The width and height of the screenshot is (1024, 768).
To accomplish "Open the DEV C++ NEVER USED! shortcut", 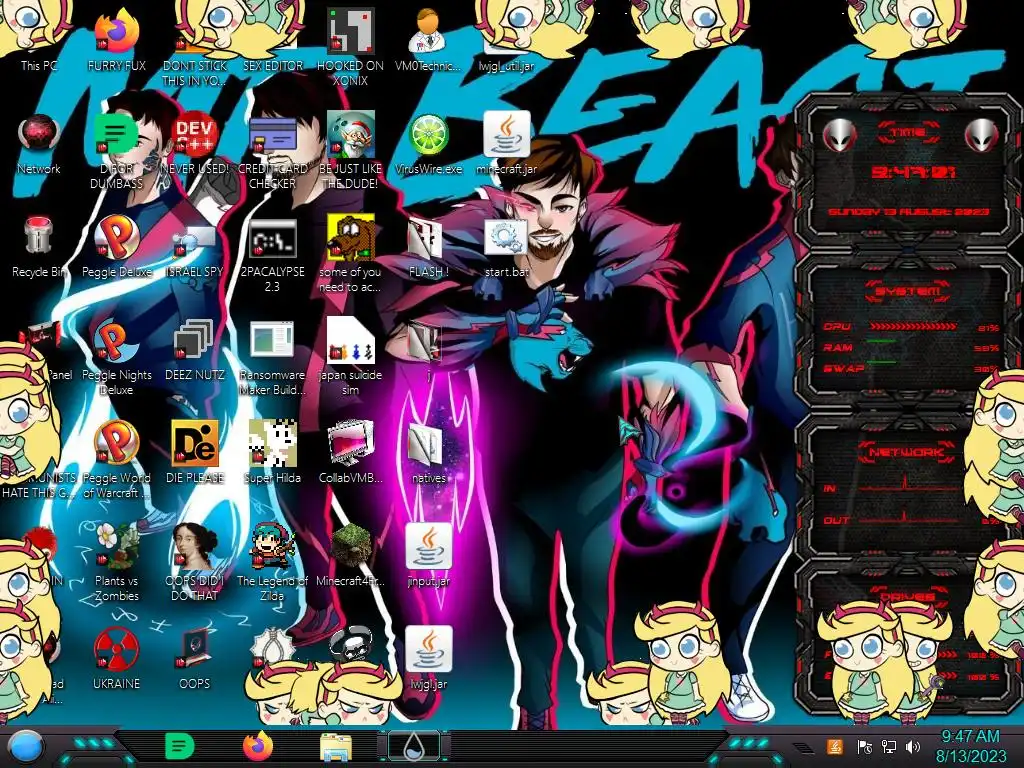I will 194,144.
